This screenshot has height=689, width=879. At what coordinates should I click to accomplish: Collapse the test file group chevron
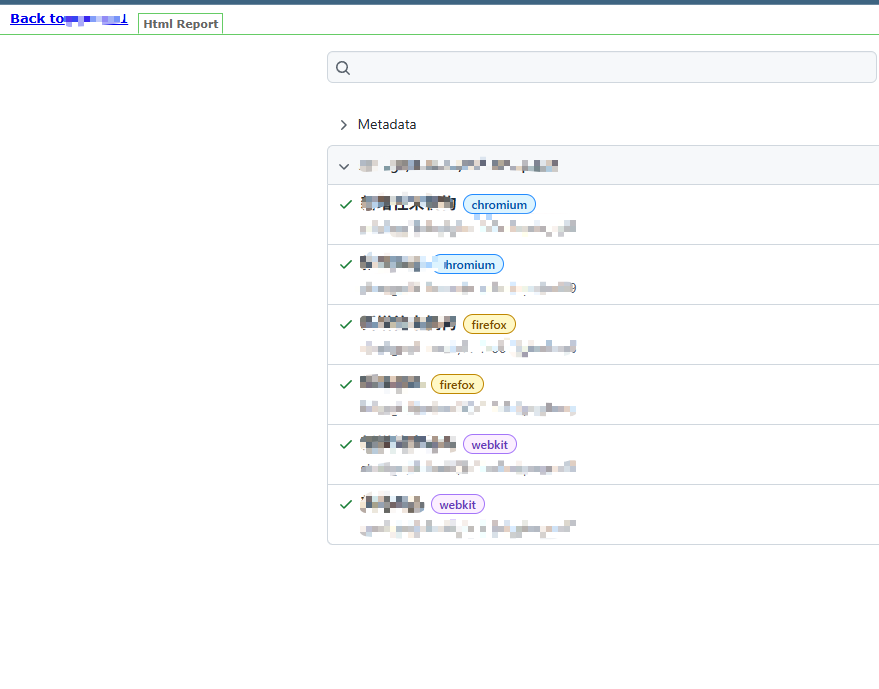pos(344,167)
